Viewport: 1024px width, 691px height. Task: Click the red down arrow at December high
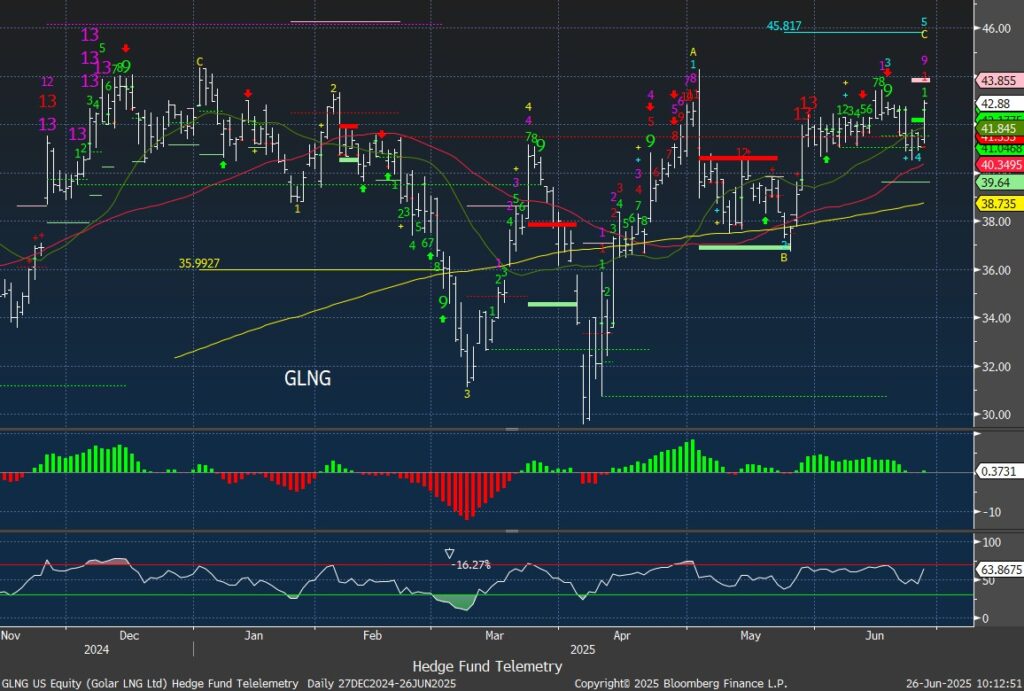pyautogui.click(x=125, y=48)
